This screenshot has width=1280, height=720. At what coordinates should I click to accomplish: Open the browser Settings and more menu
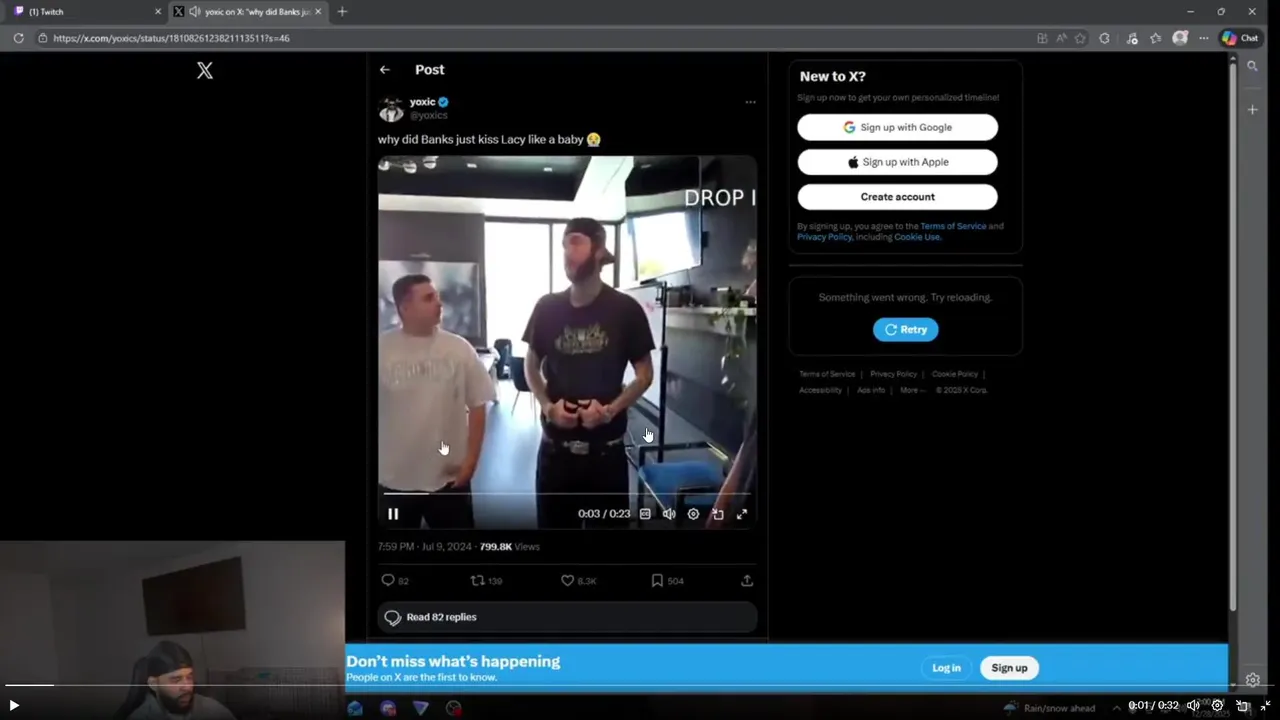point(1204,38)
